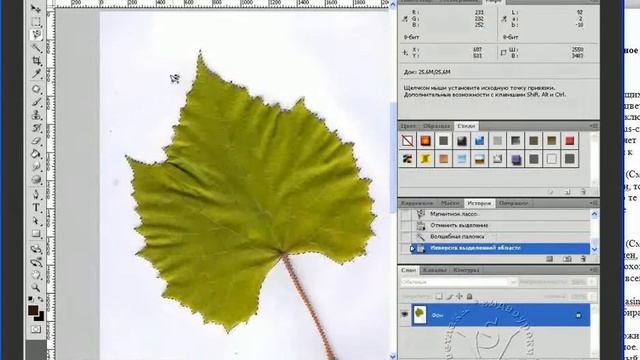Create new snapshot in History panel
640x360 pixels.
point(567,259)
